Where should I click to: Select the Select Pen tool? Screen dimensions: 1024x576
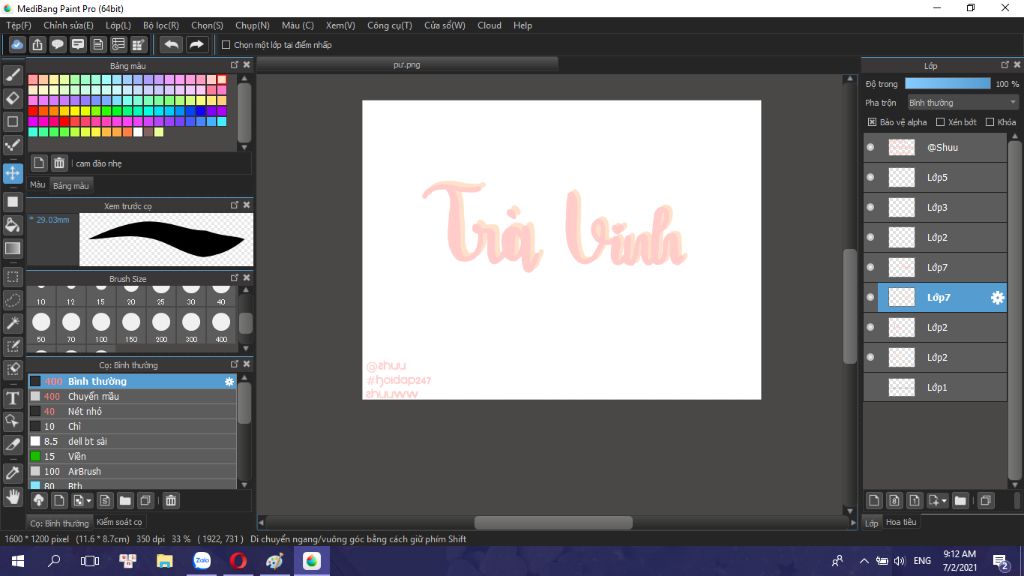(13, 345)
